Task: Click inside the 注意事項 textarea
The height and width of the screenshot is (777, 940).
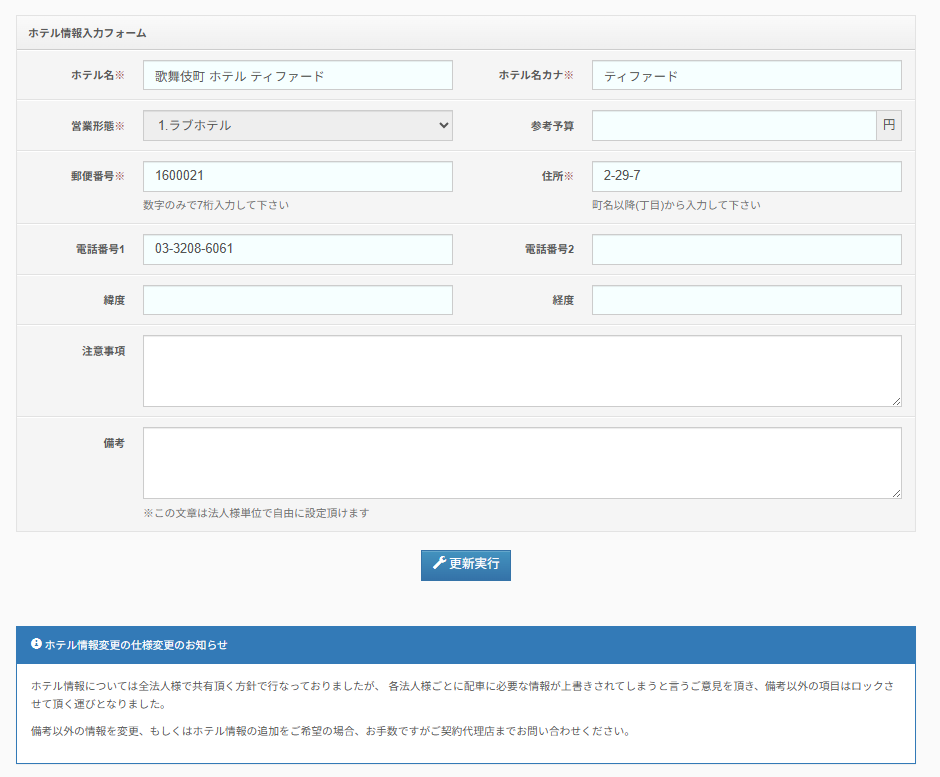Action: (521, 371)
